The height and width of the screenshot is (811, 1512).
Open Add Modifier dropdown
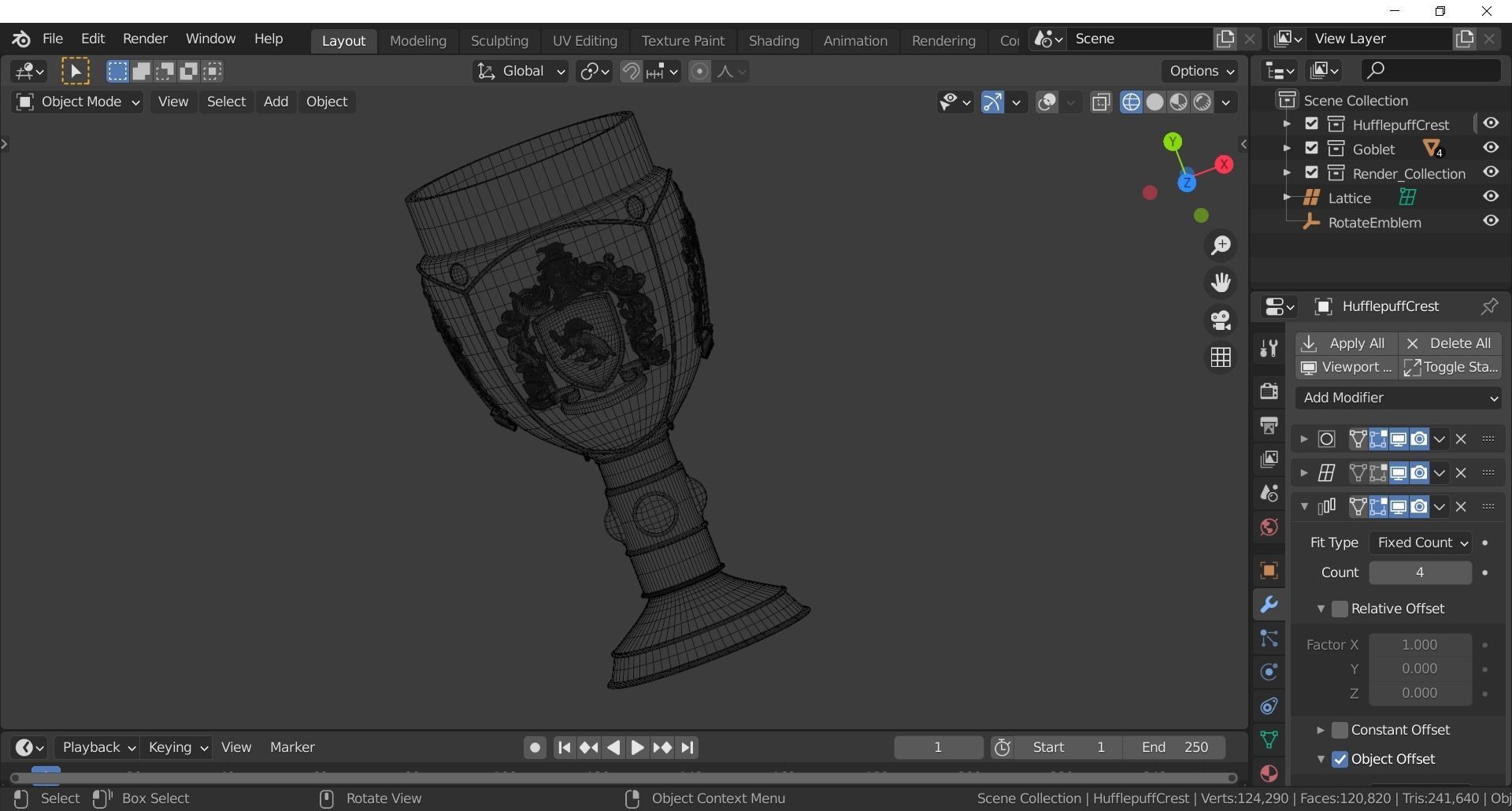point(1399,398)
